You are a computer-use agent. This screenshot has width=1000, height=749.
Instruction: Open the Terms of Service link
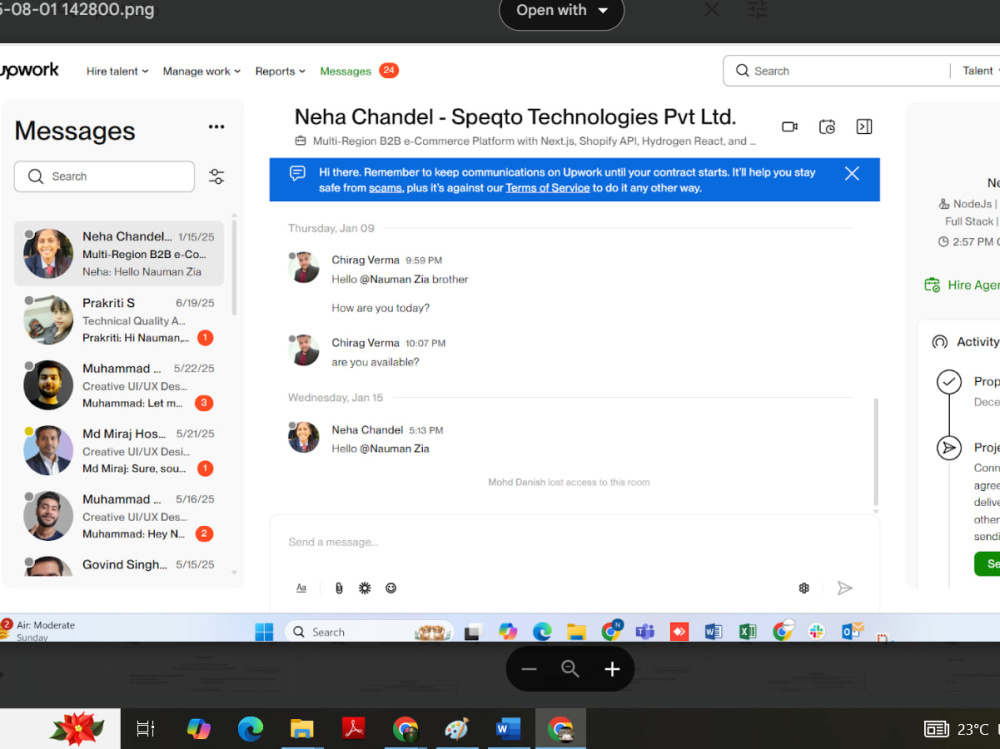[547, 188]
